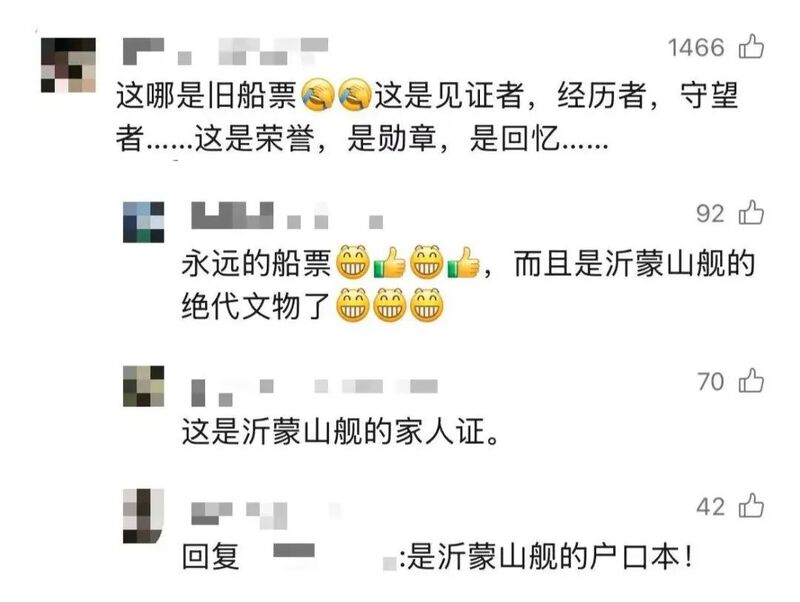Open the top commenter's pixelated avatar
This screenshot has height=602, width=800.
68,65
